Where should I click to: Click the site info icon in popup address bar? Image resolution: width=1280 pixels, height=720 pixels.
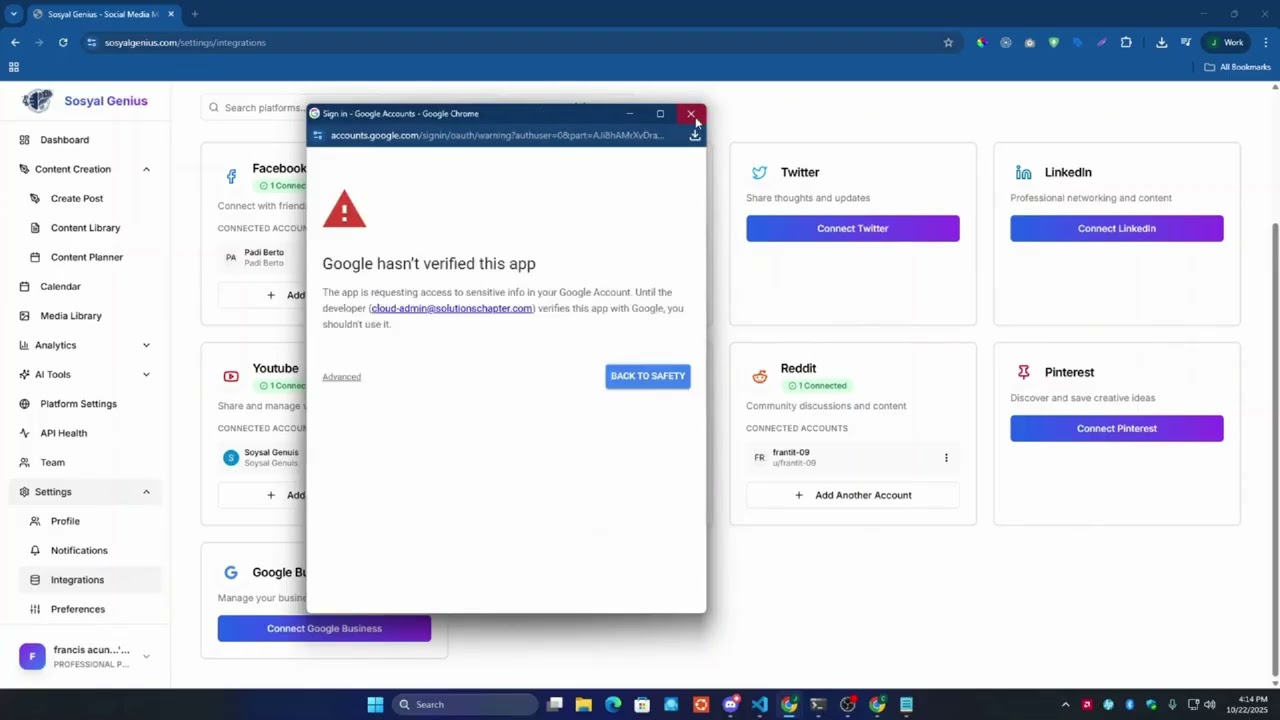coord(318,135)
